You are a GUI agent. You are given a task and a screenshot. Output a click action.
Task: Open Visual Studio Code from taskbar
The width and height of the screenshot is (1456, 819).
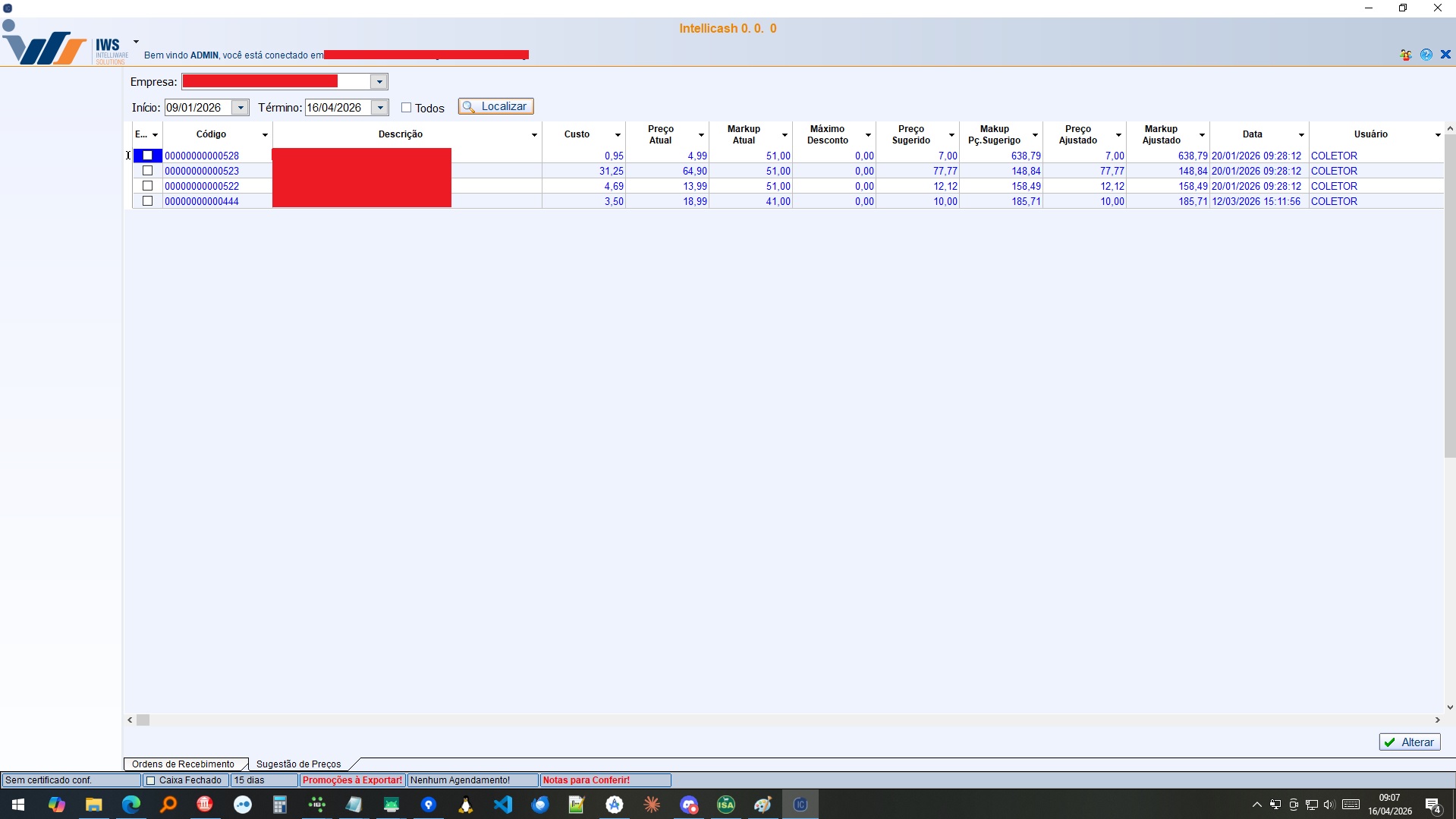[x=503, y=805]
